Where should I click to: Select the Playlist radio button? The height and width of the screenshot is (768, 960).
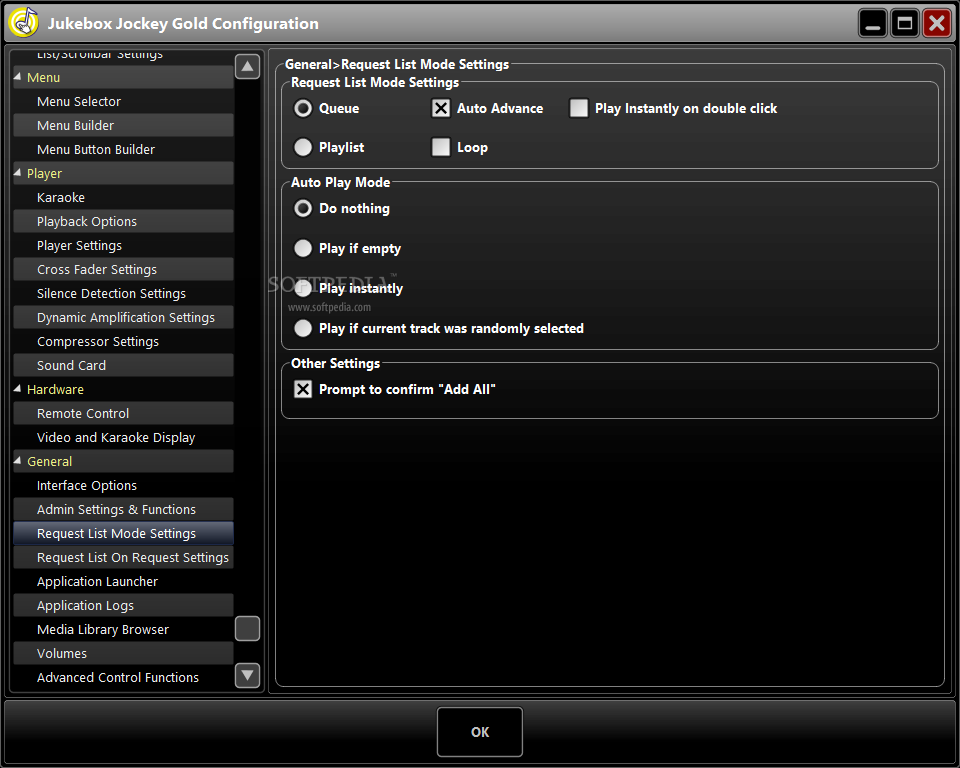(x=303, y=147)
